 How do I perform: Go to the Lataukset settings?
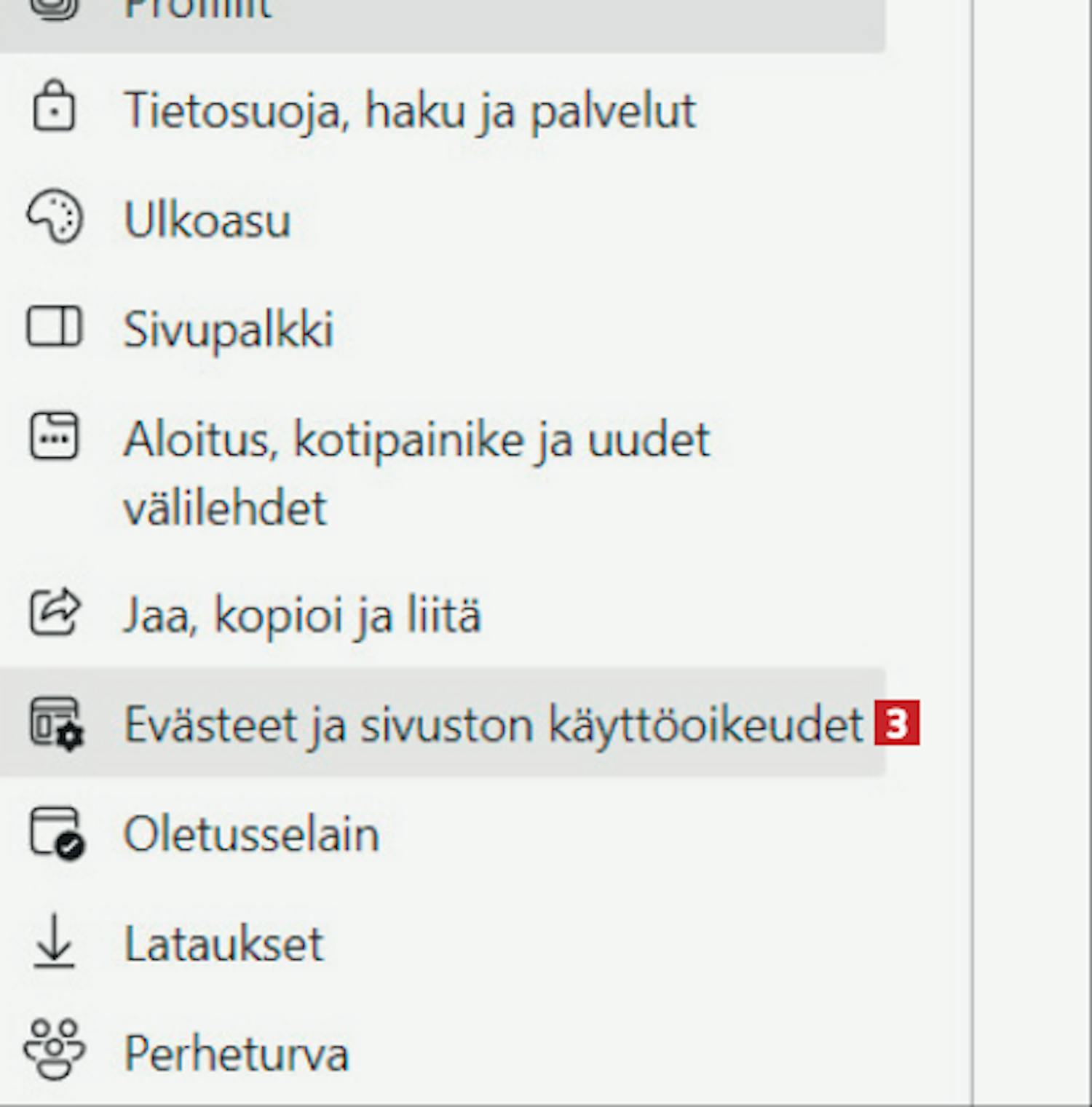[x=224, y=944]
